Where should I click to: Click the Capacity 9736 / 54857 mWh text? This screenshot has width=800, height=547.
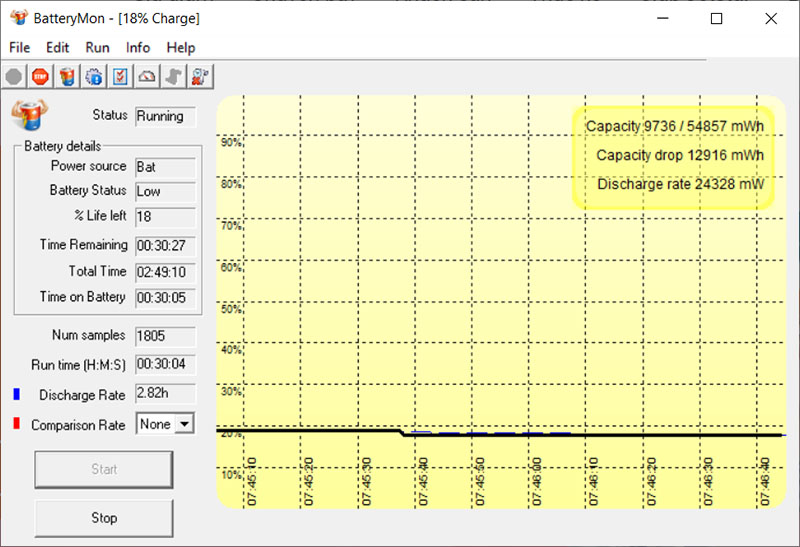coord(674,126)
